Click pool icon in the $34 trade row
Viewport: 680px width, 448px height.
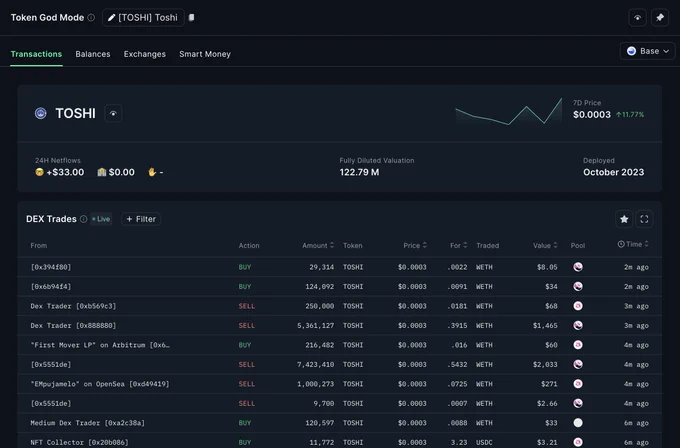click(x=578, y=287)
